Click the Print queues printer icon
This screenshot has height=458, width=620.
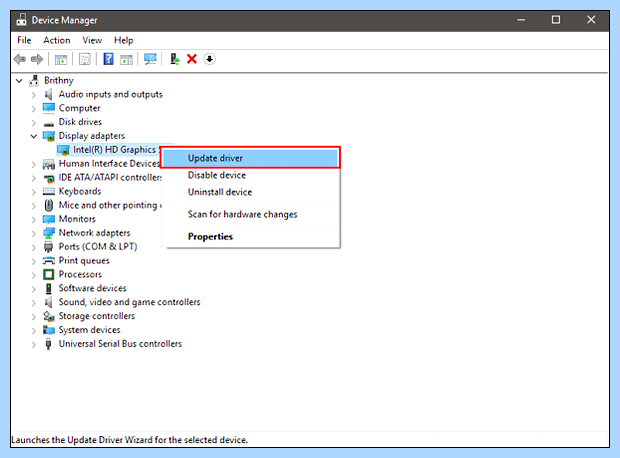pos(49,261)
